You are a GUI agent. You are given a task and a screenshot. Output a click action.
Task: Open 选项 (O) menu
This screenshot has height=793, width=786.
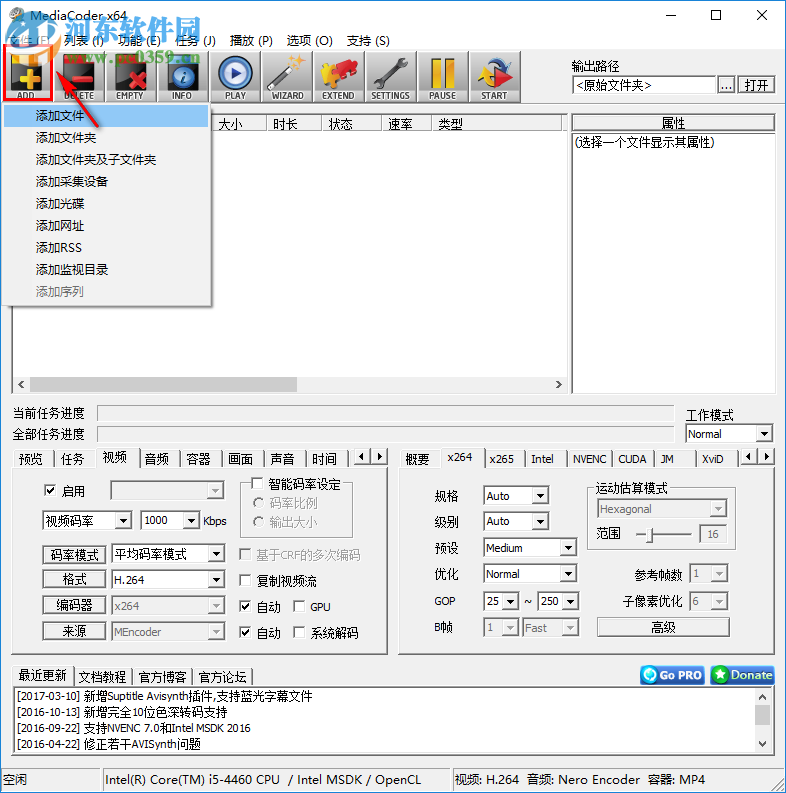(x=309, y=40)
